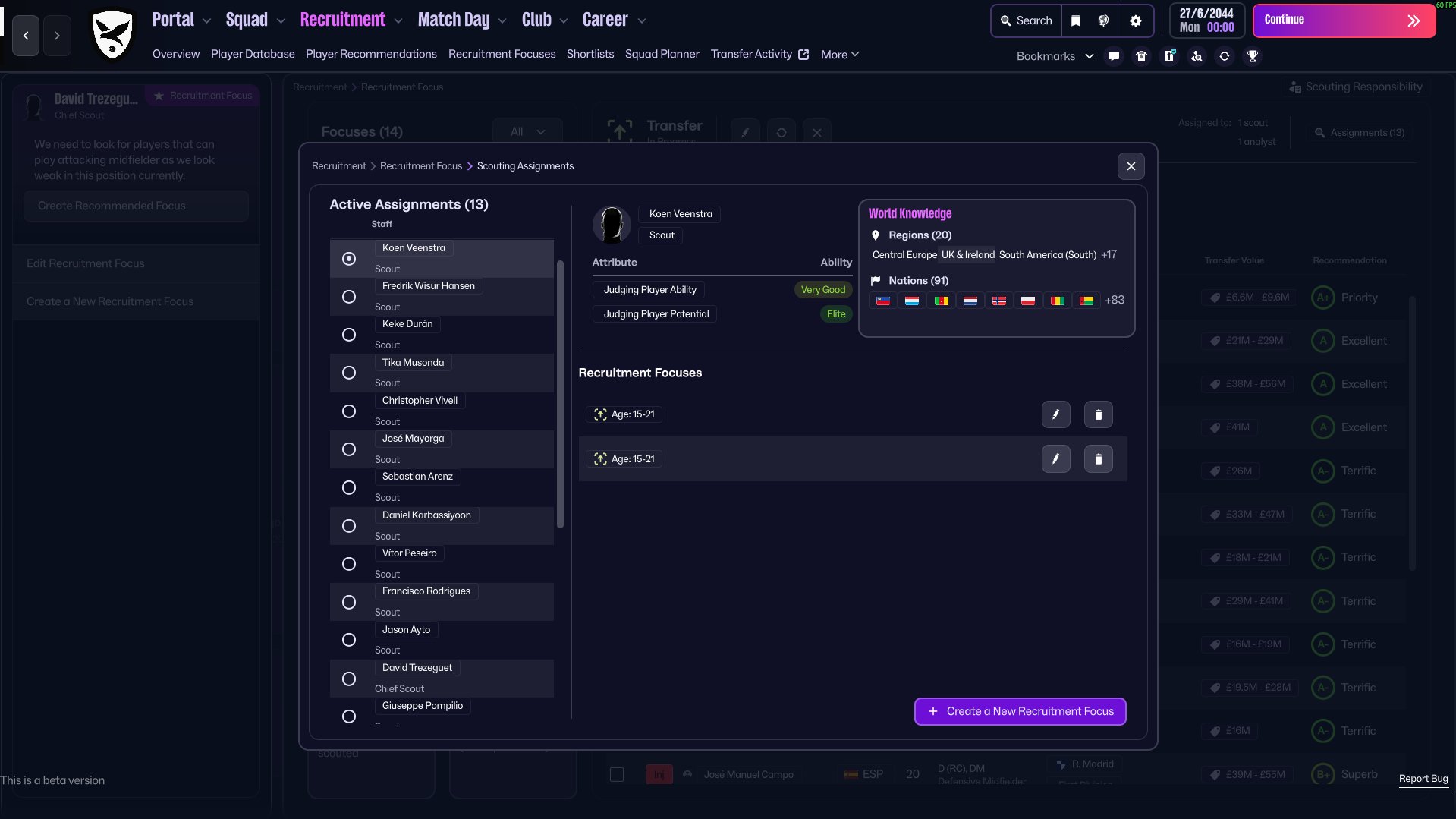Open the Bookmarks dropdown
Screen dimensions: 1456x819
pyautogui.click(x=1055, y=56)
